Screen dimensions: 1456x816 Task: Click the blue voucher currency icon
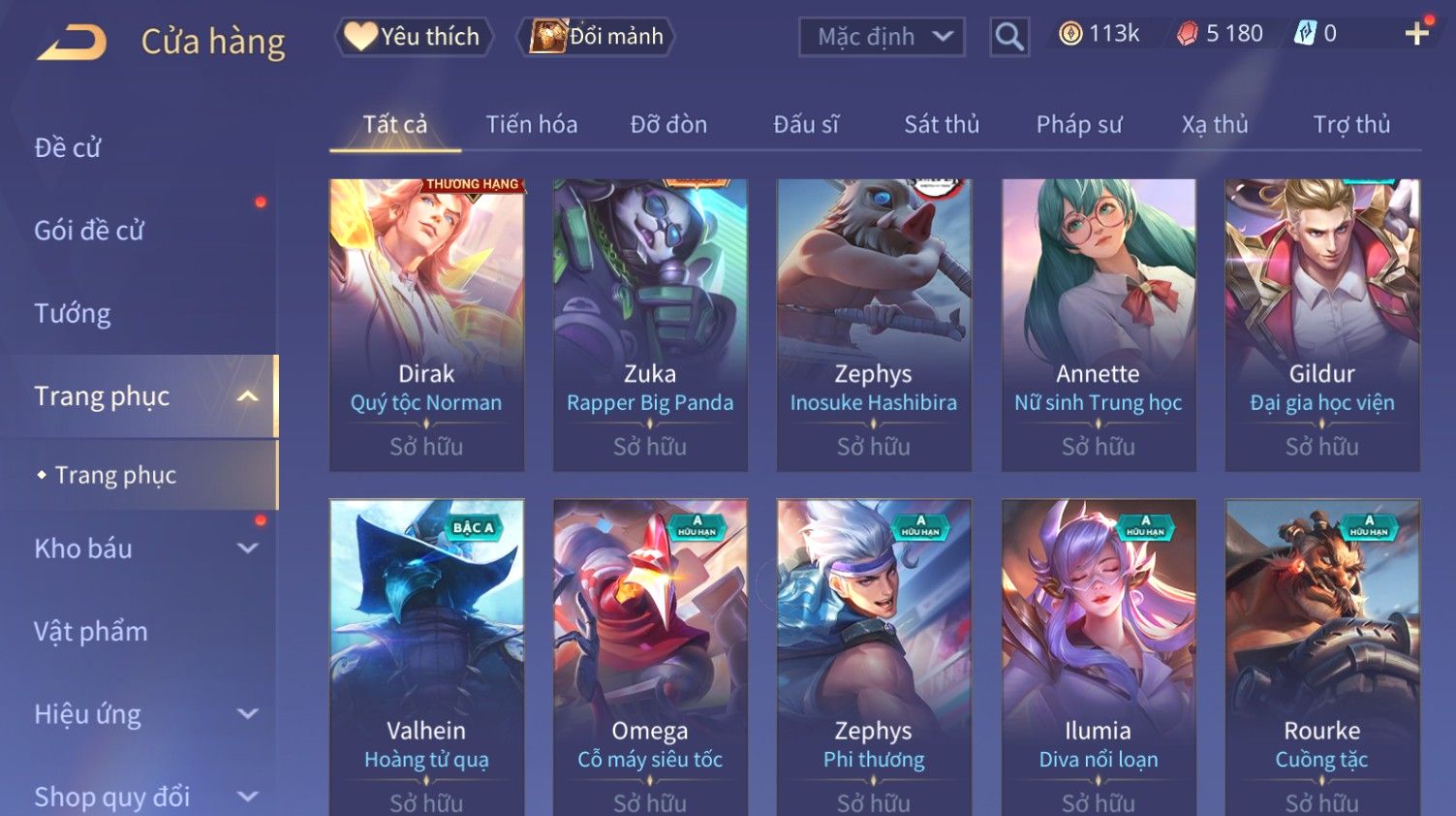[x=1305, y=34]
